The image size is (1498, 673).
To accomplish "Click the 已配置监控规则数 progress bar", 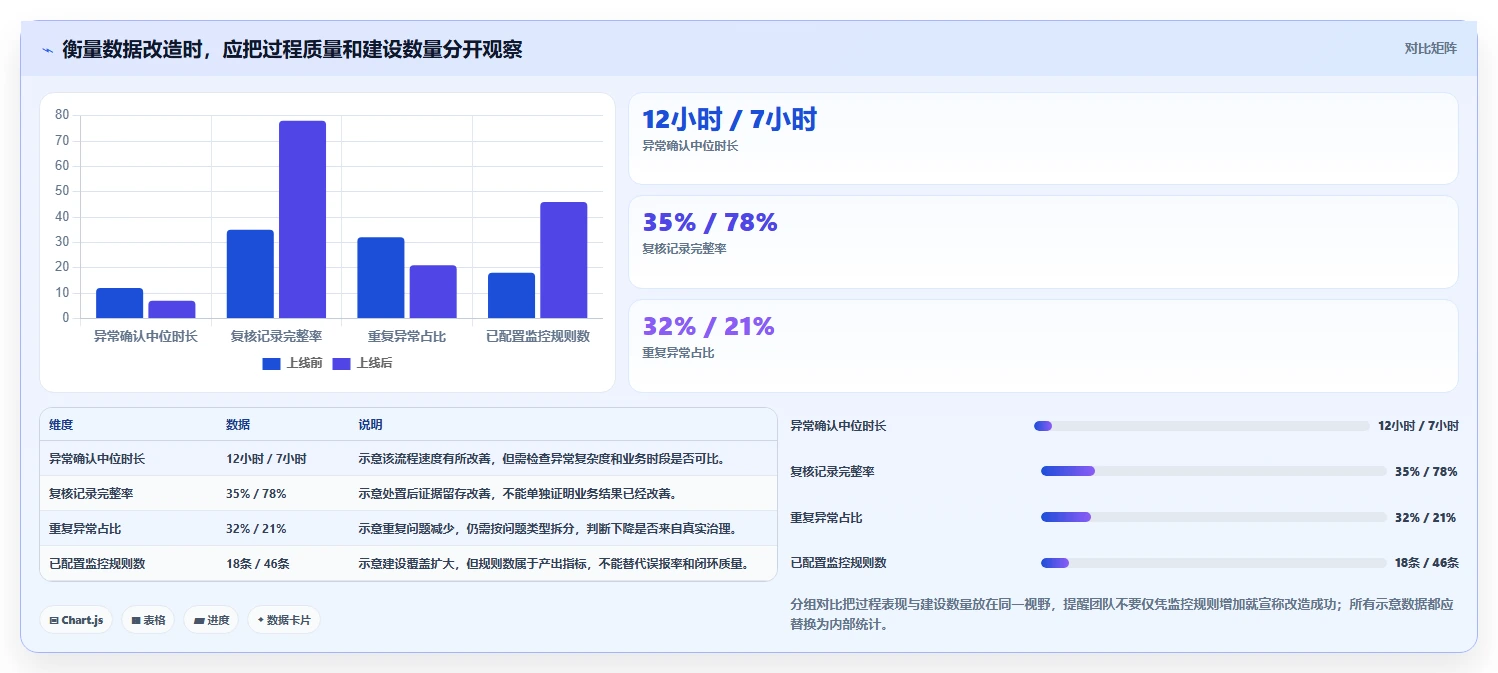I will 1214,563.
